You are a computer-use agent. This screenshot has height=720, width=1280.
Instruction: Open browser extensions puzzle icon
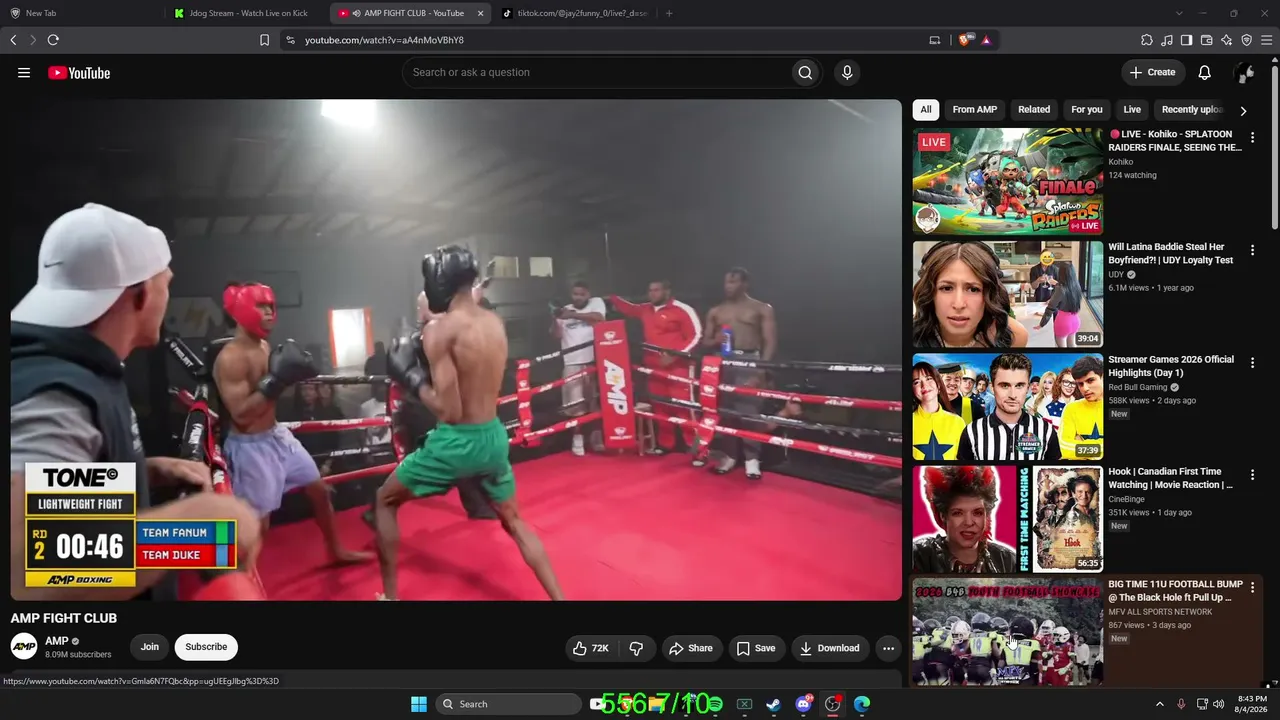pyautogui.click(x=1147, y=40)
